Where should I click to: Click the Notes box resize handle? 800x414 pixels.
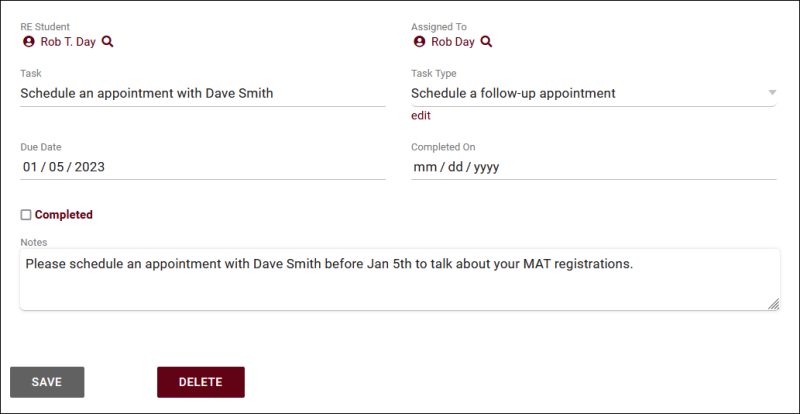[774, 304]
